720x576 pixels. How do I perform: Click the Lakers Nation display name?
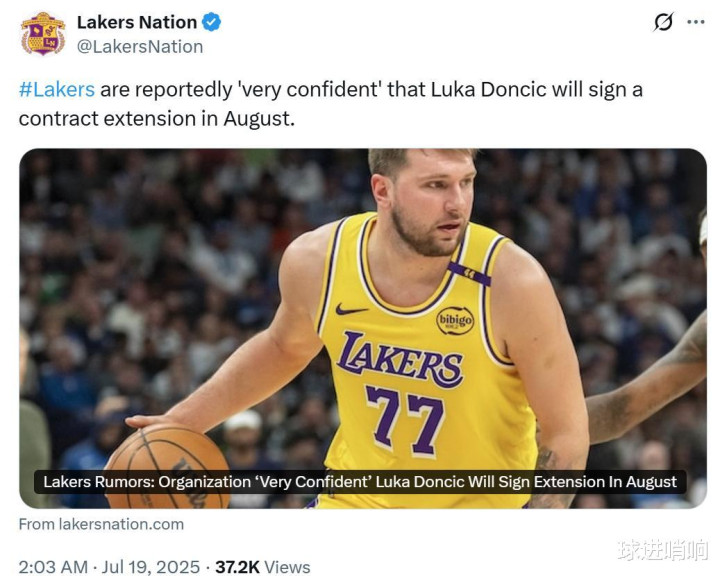[x=137, y=22]
